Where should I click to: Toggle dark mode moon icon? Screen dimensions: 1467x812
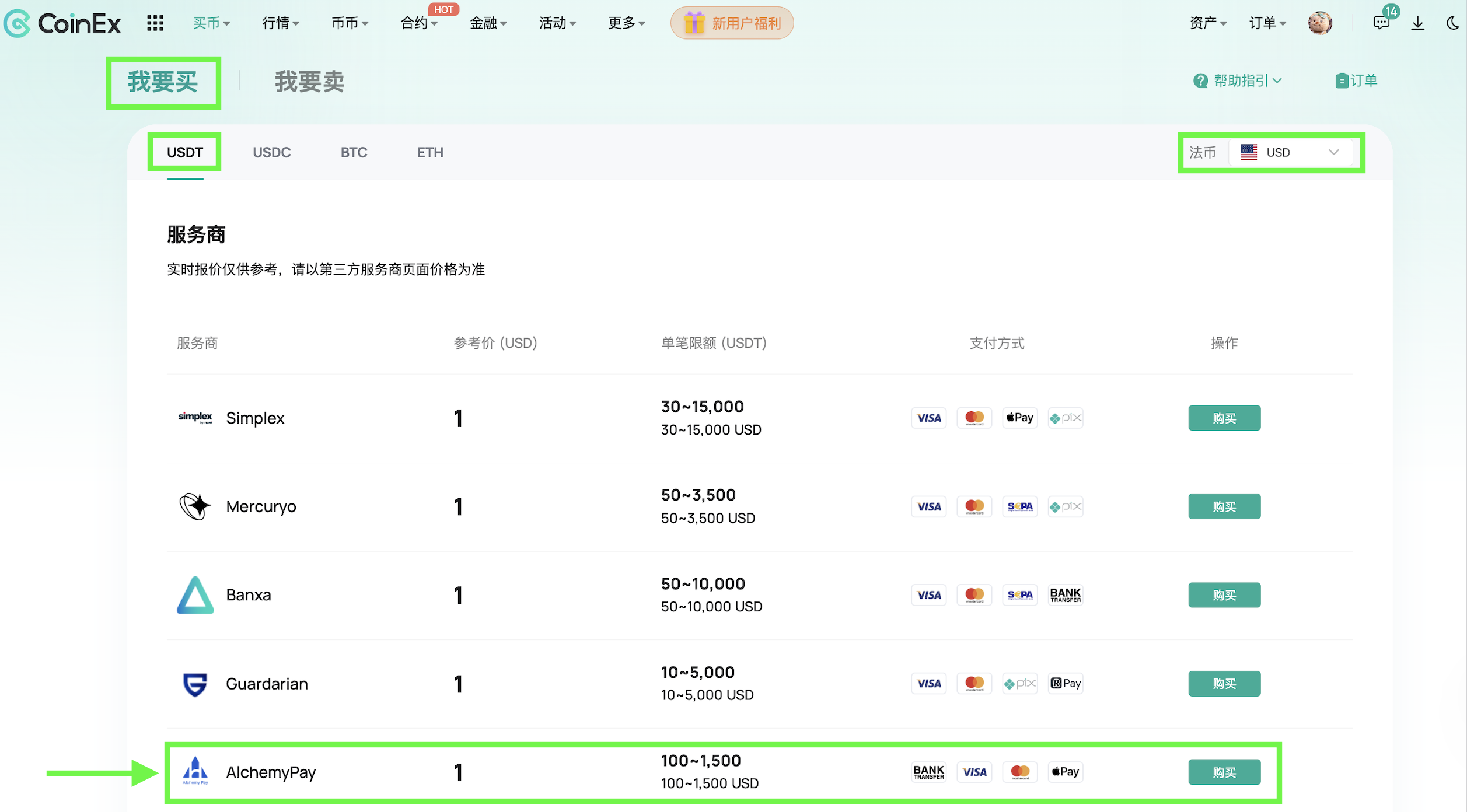pos(1454,23)
